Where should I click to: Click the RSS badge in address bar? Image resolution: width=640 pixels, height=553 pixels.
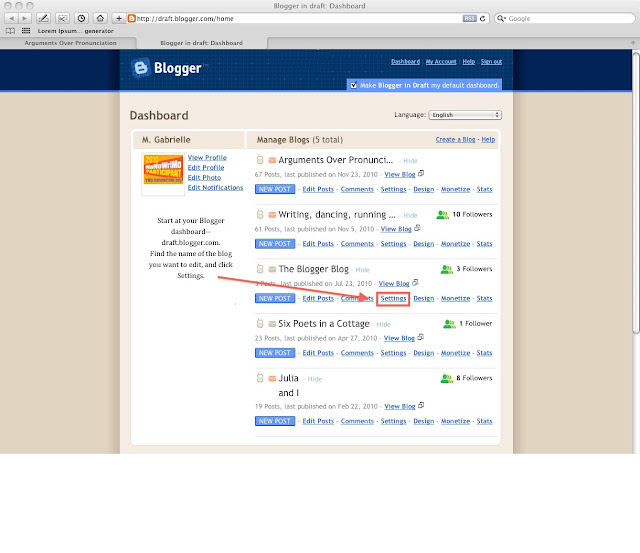pos(469,18)
